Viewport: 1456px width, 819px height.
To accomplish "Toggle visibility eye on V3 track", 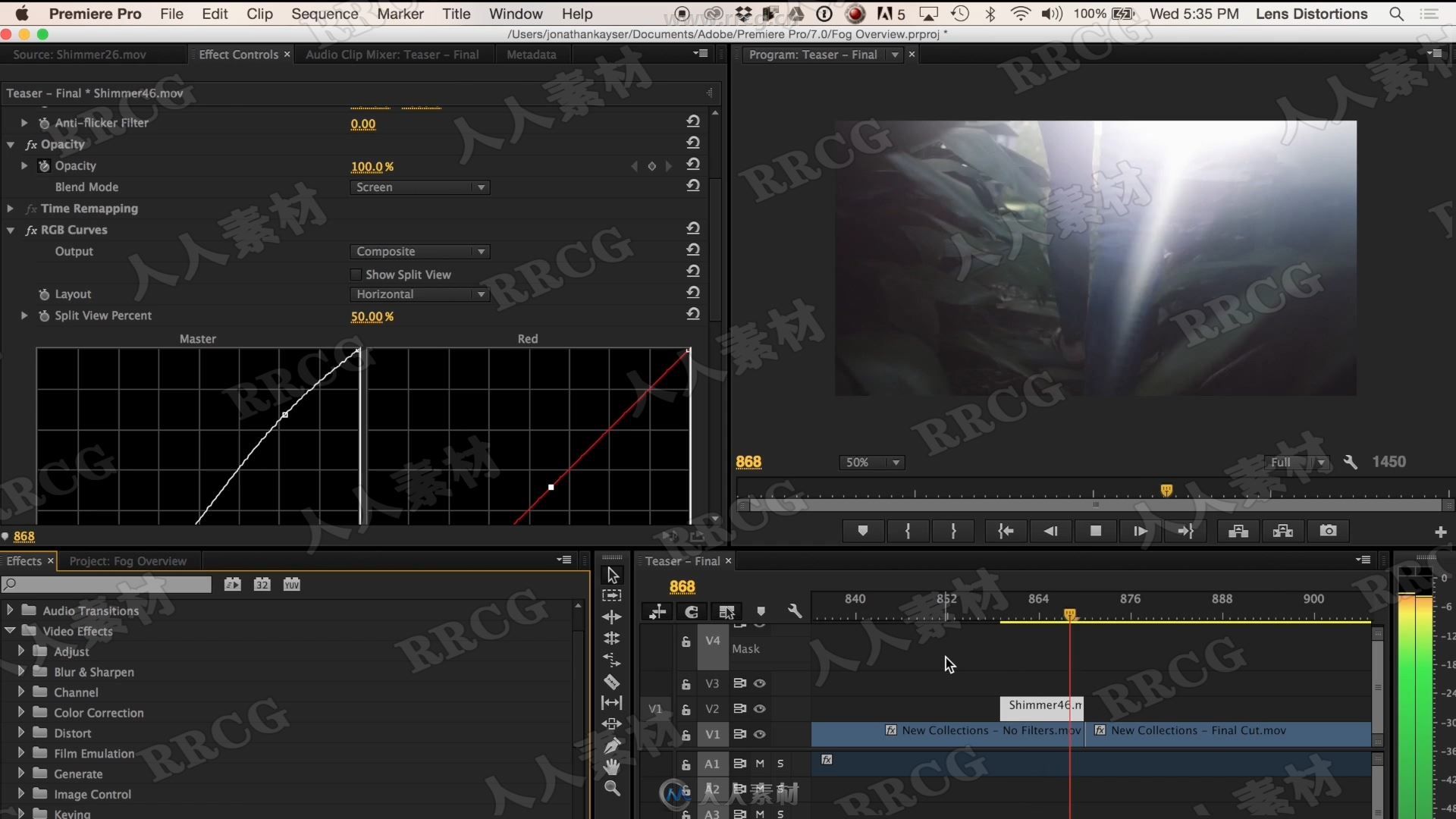I will [x=760, y=683].
